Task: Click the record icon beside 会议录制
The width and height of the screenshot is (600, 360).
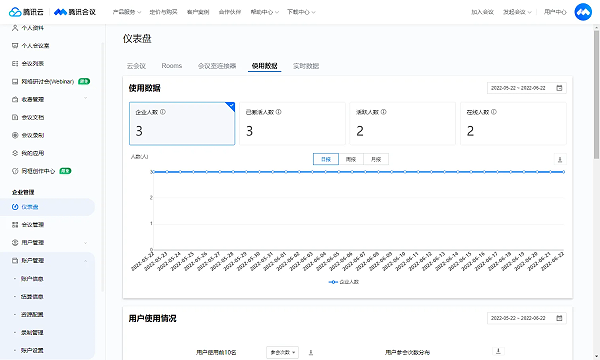Action: (x=15, y=135)
